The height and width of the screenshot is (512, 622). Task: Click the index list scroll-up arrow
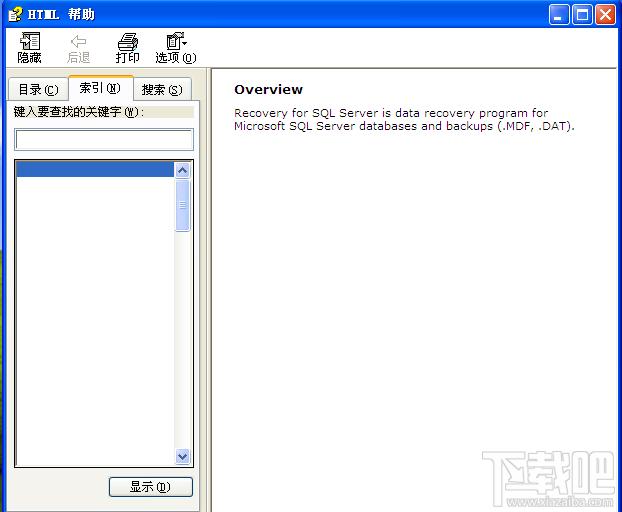click(x=182, y=171)
